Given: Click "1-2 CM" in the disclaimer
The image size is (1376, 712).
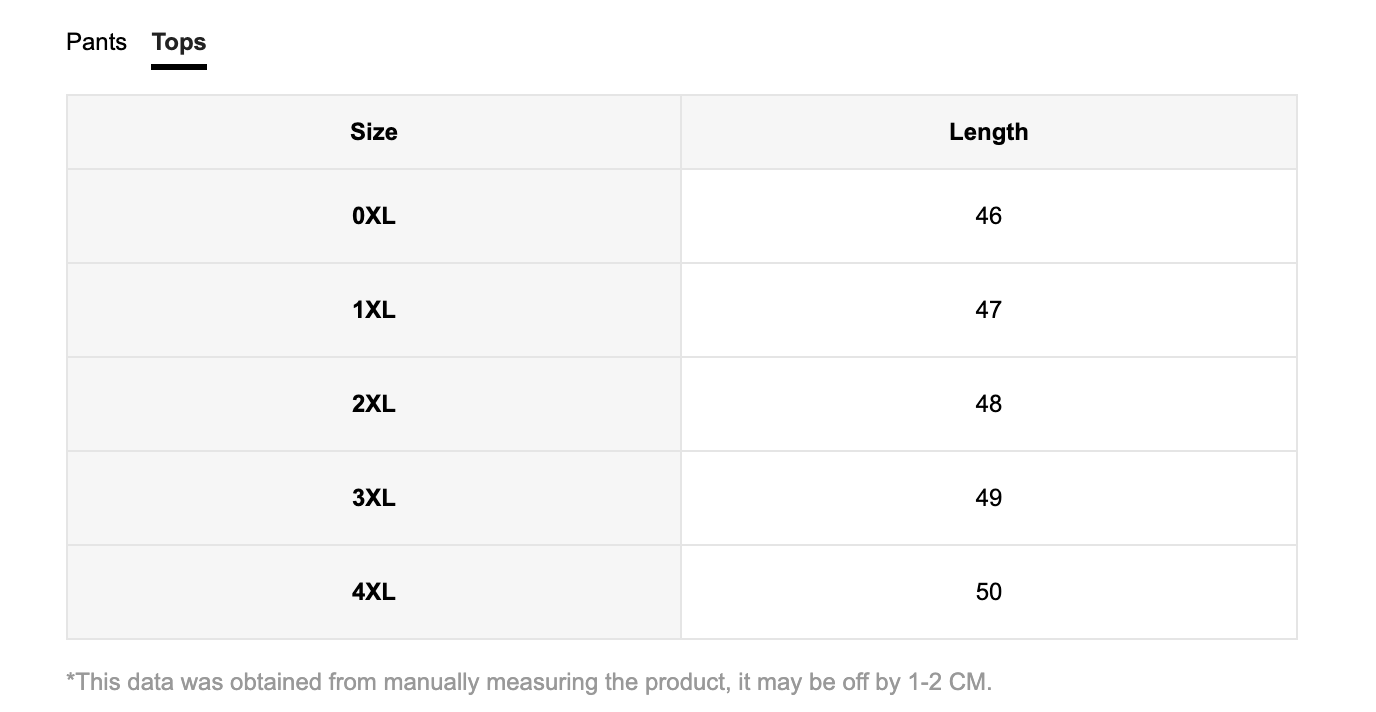Looking at the screenshot, I should [x=948, y=683].
